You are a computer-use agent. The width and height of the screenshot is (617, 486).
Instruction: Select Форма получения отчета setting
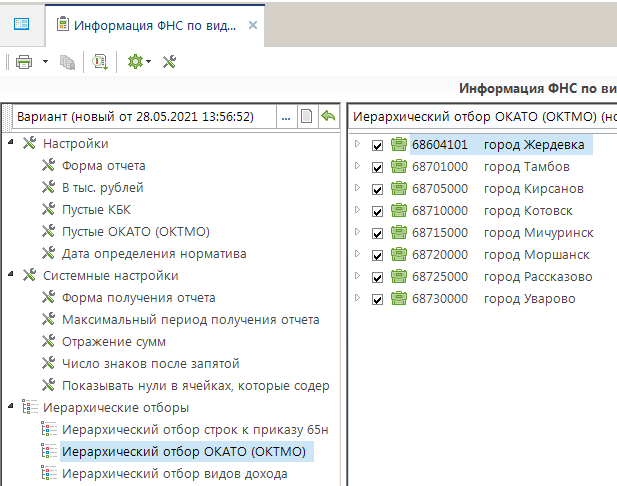(139, 298)
